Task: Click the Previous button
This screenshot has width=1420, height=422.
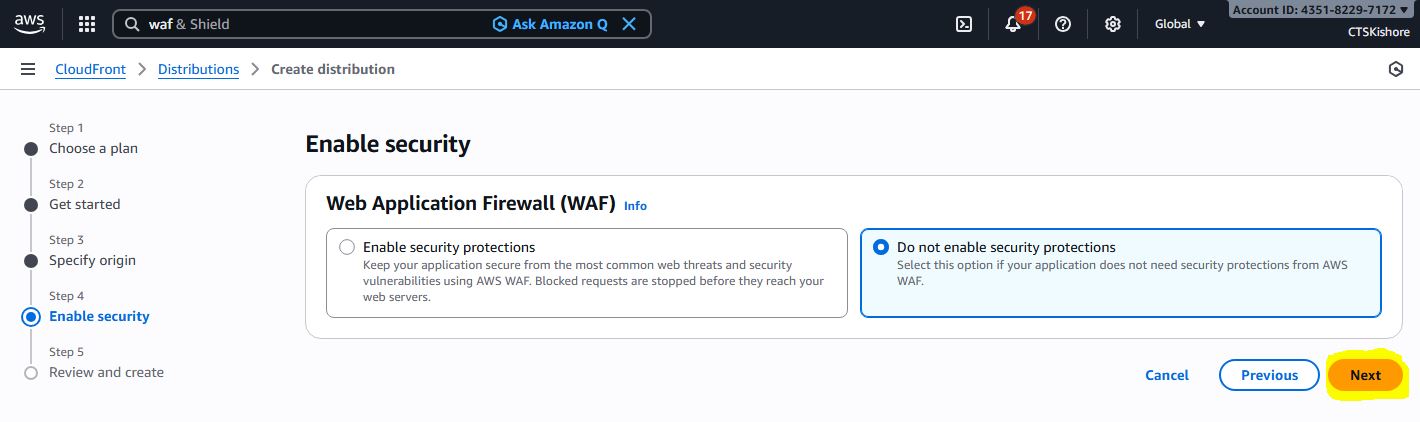Action: [x=1269, y=375]
